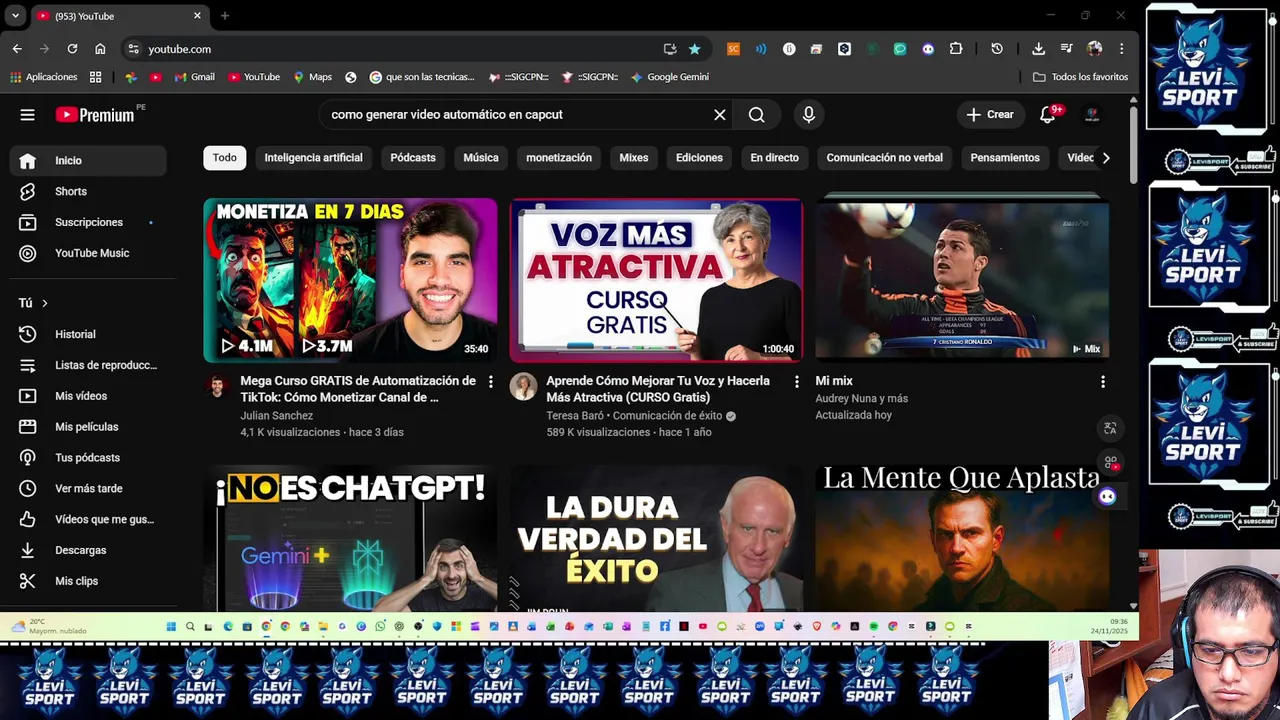Select the Música filter chip

coord(481,158)
